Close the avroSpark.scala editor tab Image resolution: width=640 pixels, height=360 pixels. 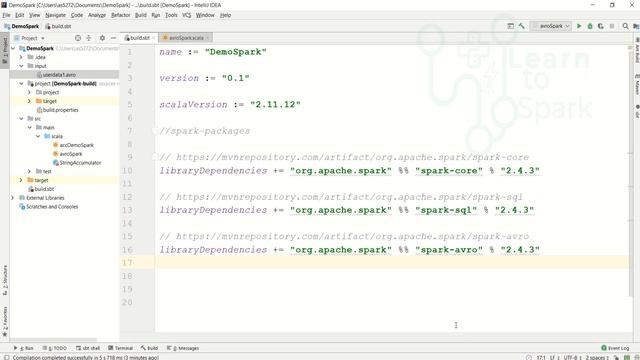click(x=207, y=38)
